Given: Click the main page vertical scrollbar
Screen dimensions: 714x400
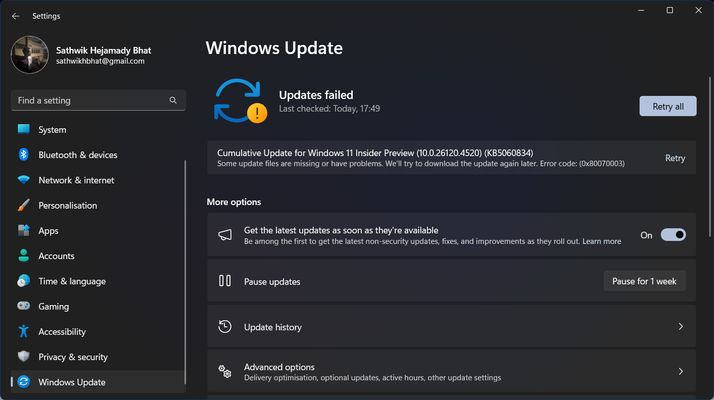Looking at the screenshot, I should [x=710, y=157].
